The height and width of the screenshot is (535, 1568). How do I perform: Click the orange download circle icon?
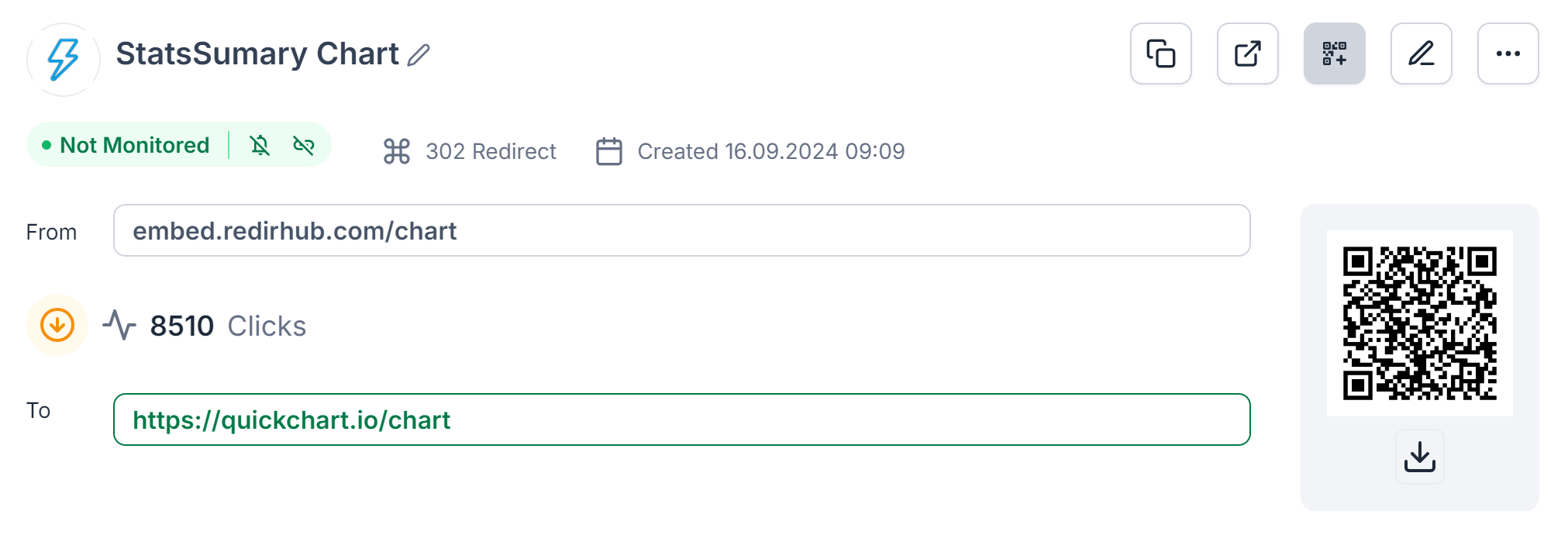57,325
